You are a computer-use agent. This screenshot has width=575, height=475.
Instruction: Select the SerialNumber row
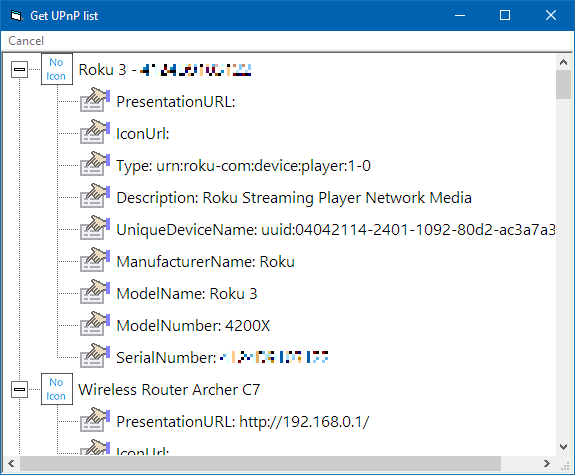[x=222, y=358]
